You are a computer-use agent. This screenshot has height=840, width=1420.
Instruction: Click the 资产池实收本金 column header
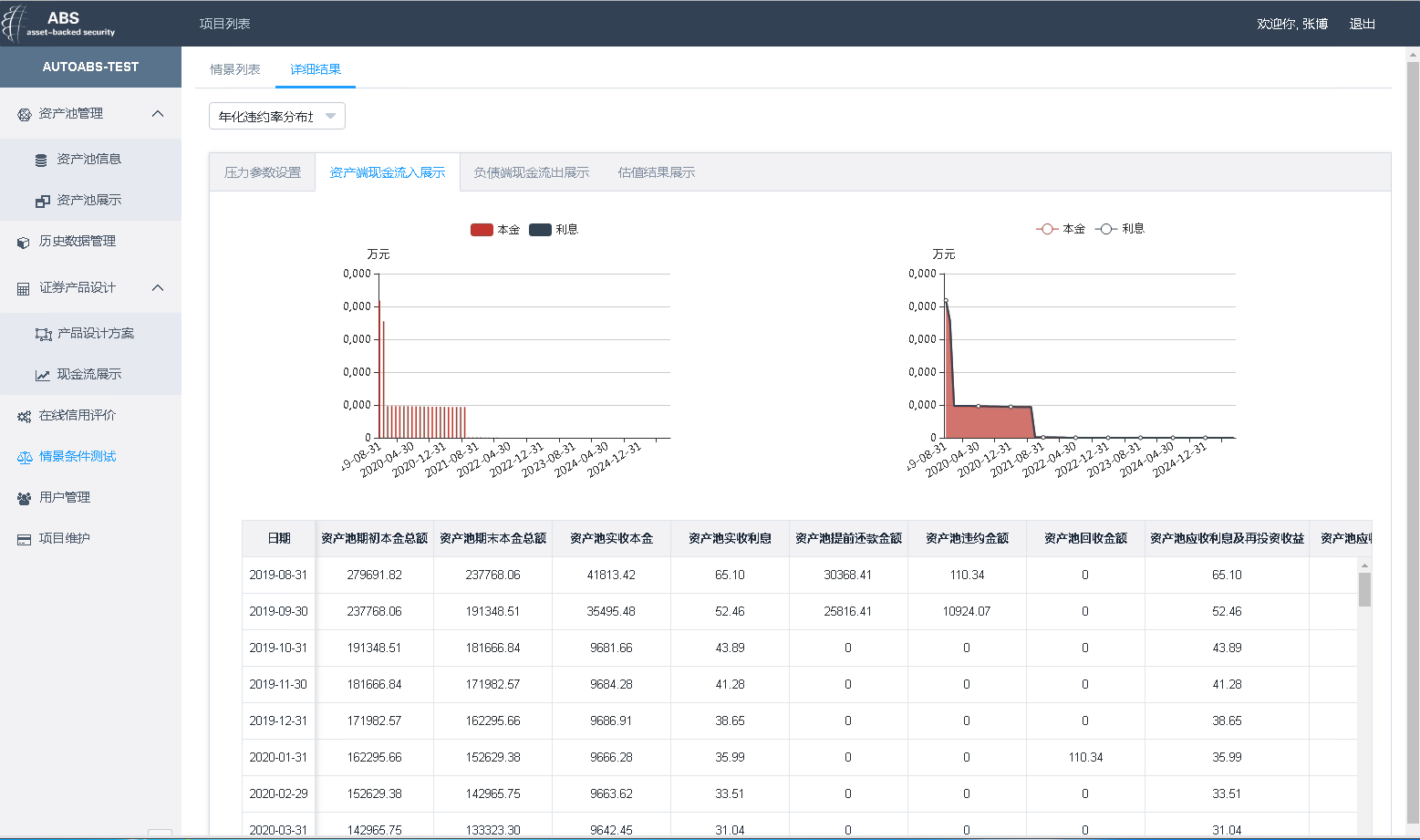point(612,539)
